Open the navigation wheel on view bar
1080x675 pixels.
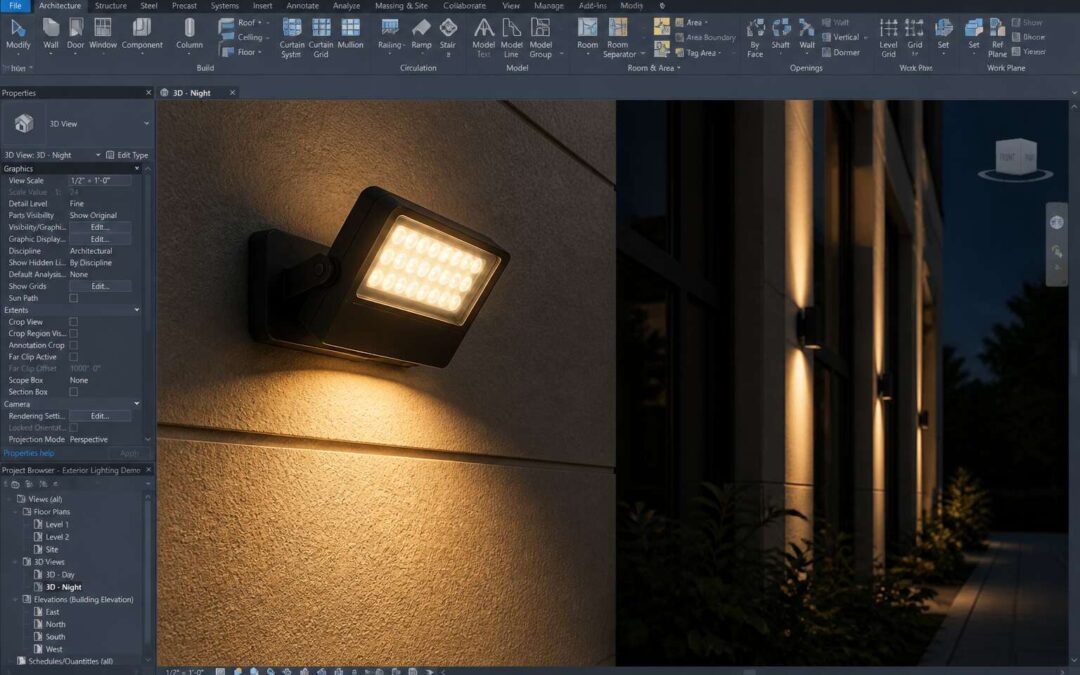pos(1057,222)
